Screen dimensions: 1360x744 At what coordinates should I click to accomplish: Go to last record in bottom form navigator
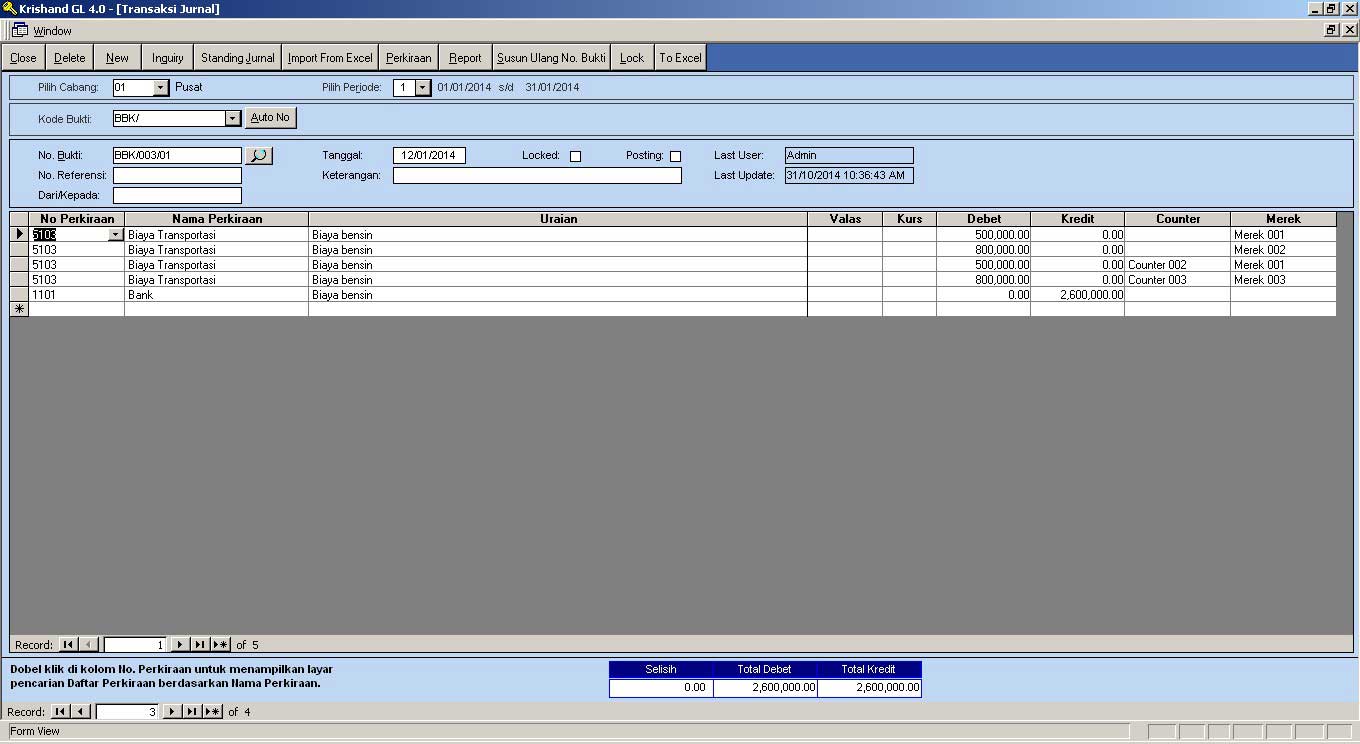coord(192,712)
